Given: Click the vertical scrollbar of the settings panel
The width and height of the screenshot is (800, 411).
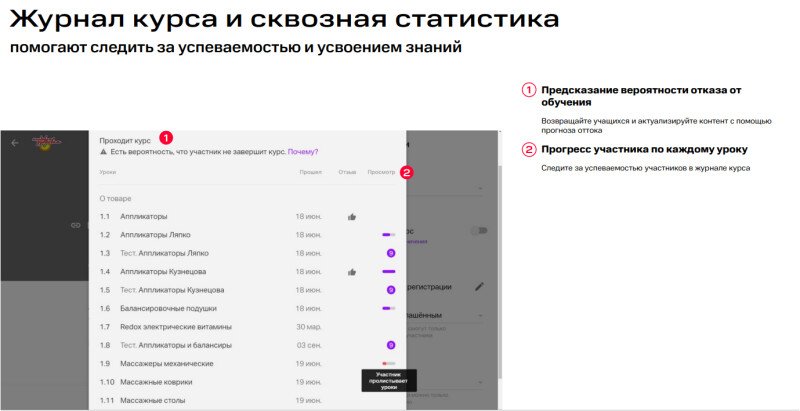Looking at the screenshot, I should (500, 270).
